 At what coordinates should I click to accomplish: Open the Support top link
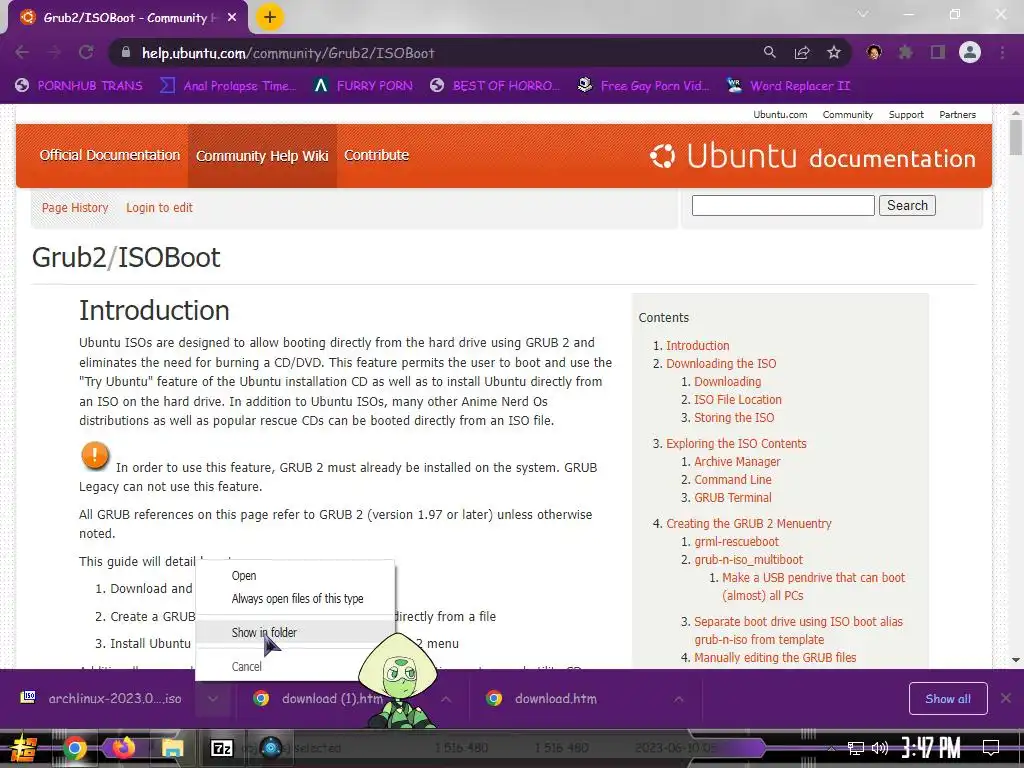tap(906, 114)
